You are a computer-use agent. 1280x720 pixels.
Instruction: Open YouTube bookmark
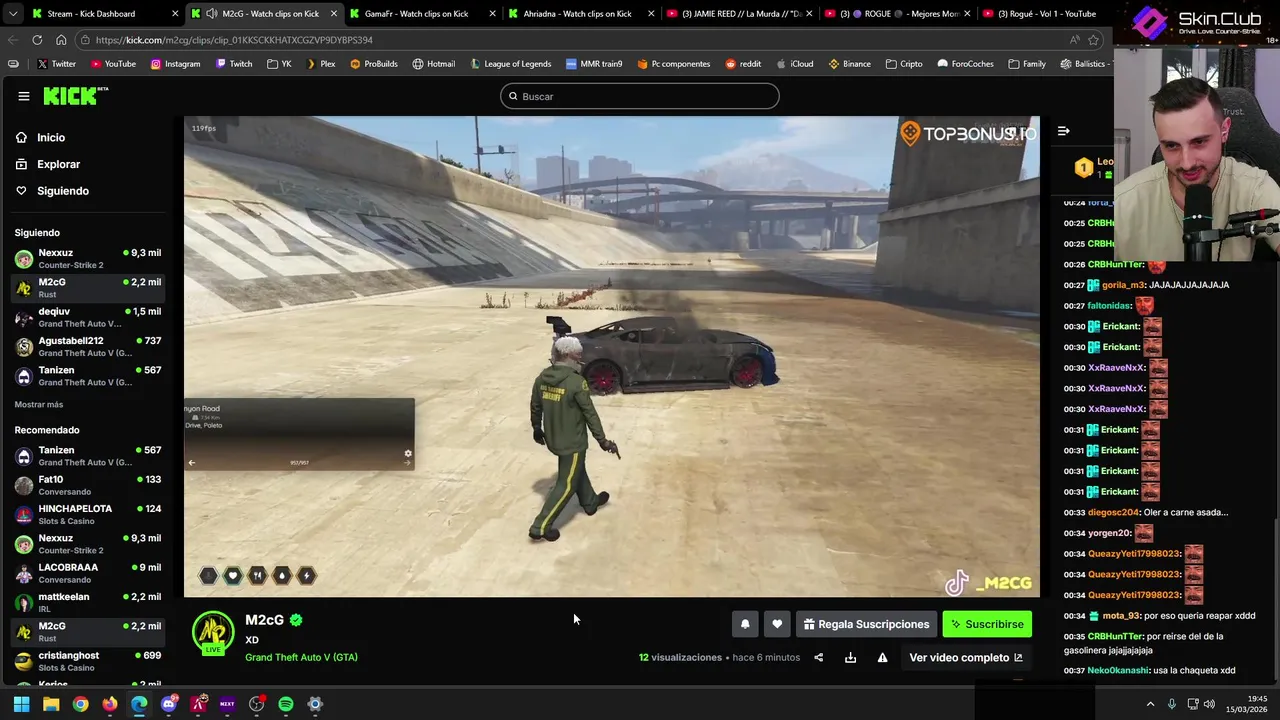tap(113, 64)
